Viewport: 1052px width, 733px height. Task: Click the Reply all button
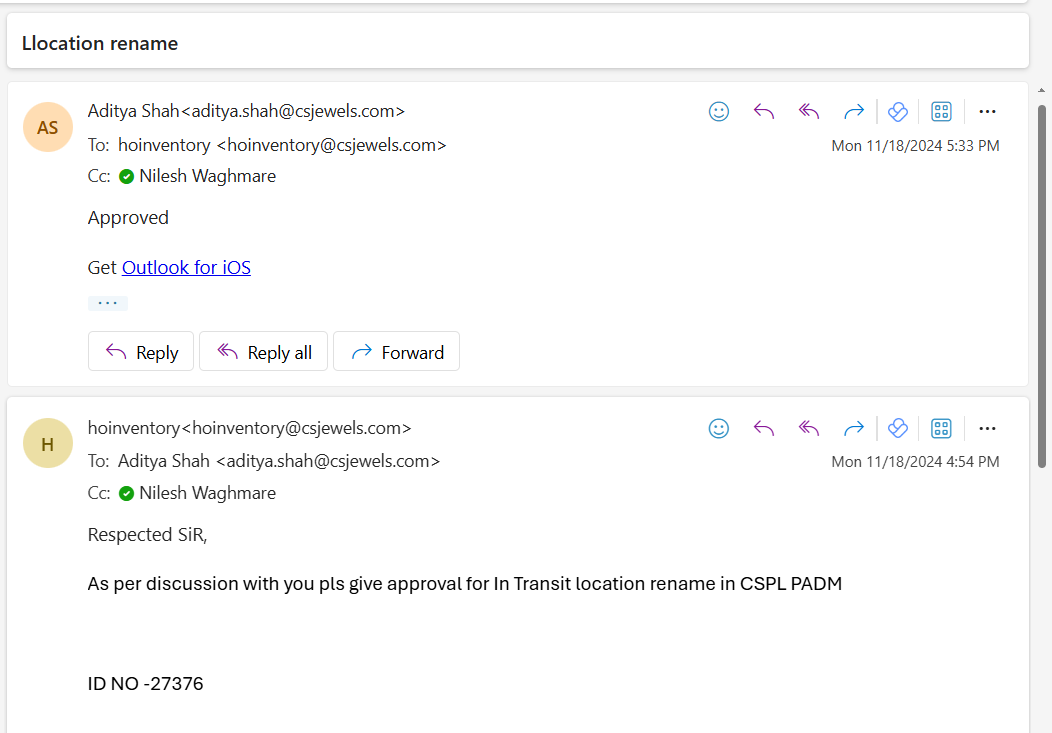[263, 351]
